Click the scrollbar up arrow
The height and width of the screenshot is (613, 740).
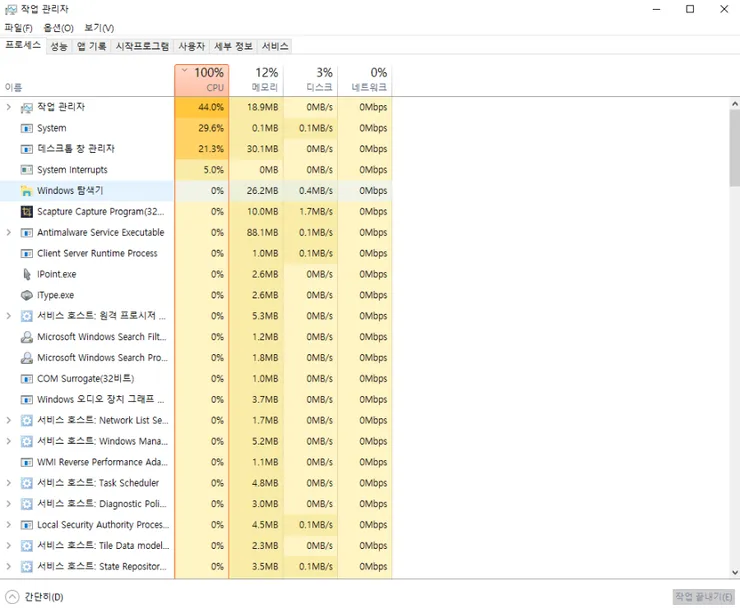pyautogui.click(x=735, y=104)
